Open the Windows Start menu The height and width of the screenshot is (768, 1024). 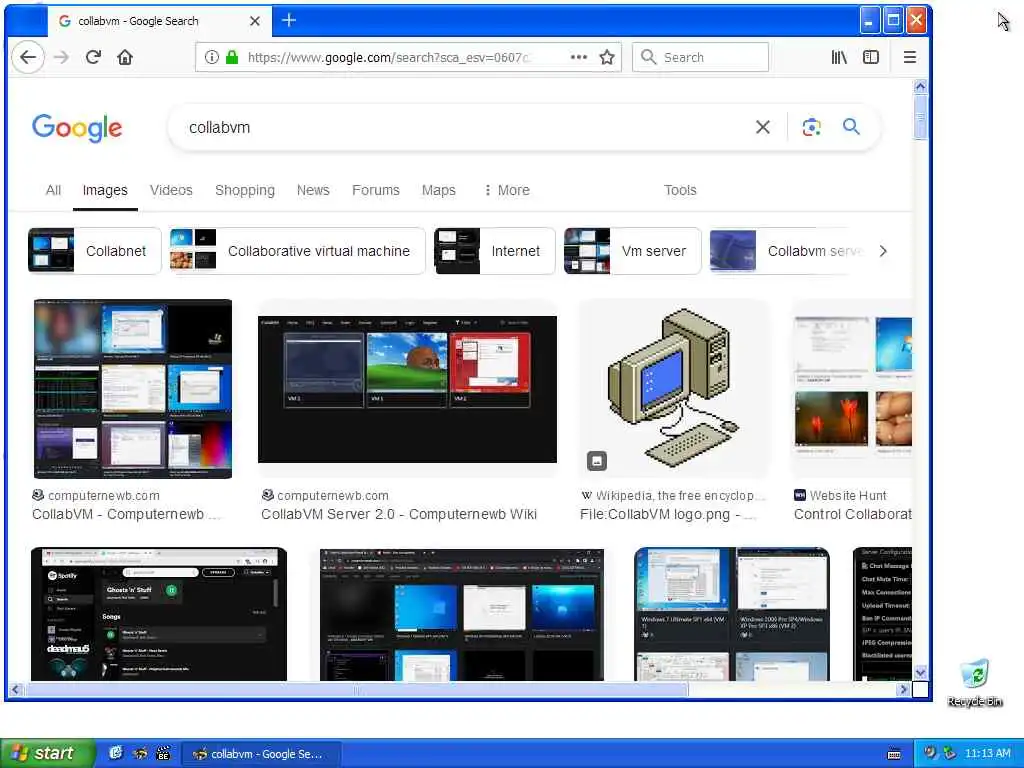pyautogui.click(x=47, y=753)
